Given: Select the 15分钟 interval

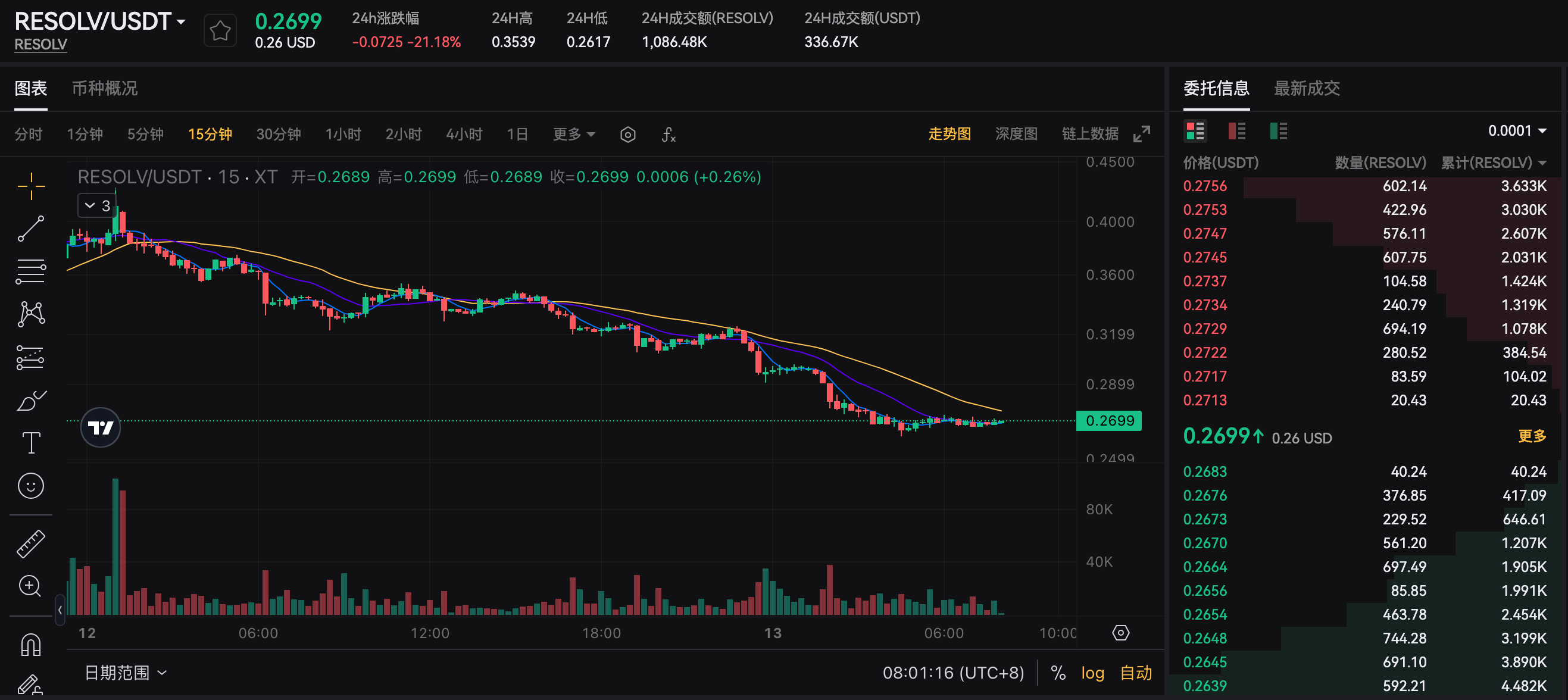Looking at the screenshot, I should click(x=210, y=134).
